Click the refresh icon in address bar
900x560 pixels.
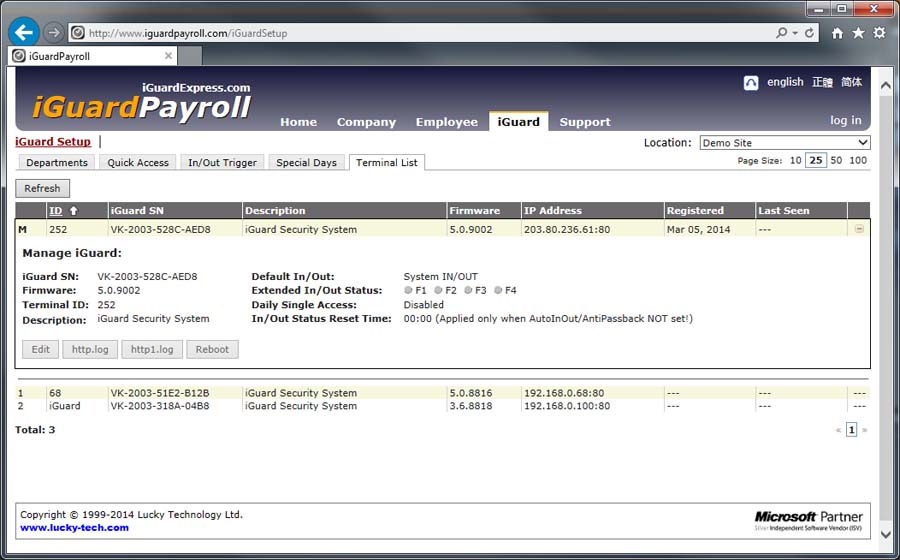809,33
